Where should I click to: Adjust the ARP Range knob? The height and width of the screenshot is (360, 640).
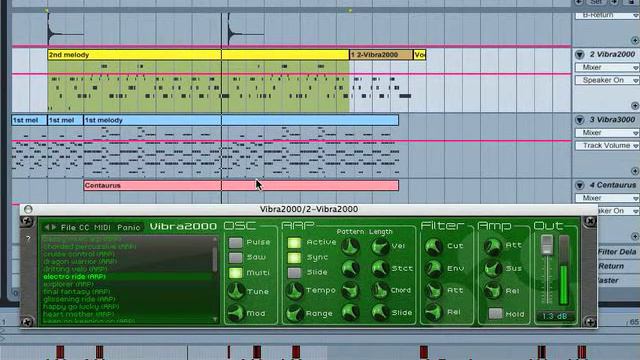(294, 313)
